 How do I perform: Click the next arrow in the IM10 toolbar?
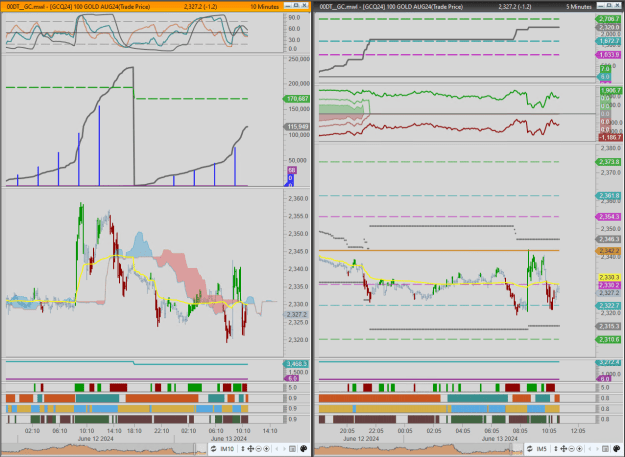pyautogui.click(x=285, y=449)
